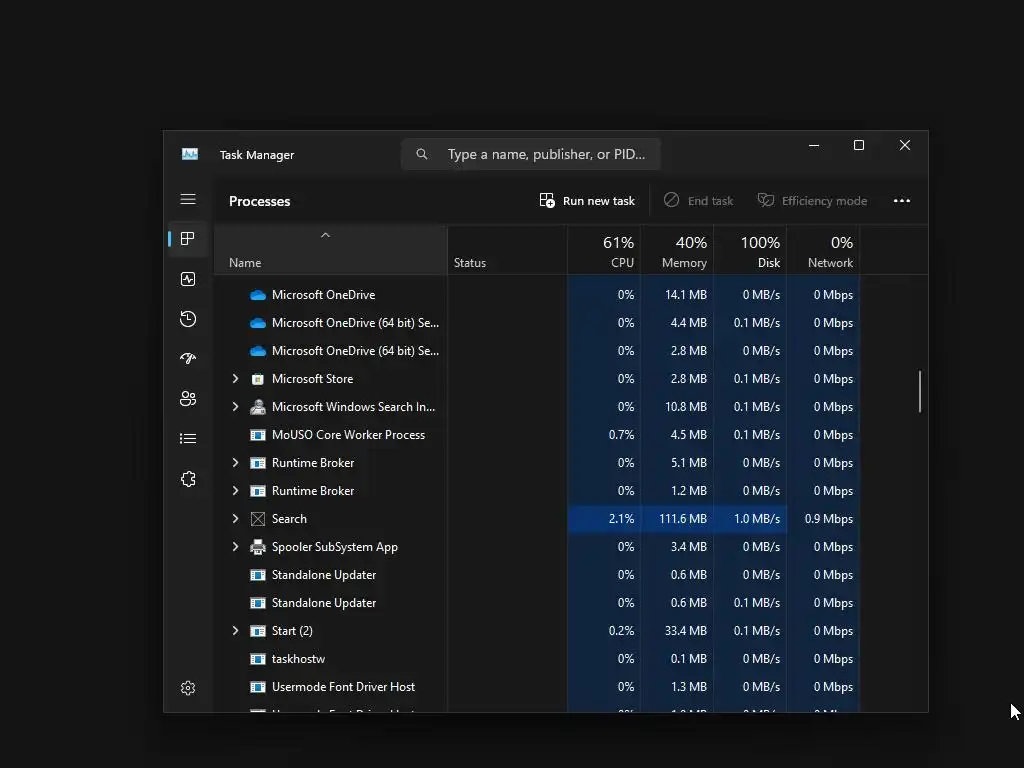The width and height of the screenshot is (1024, 768).
Task: Click the Task Manager app icon
Action: click(189, 154)
